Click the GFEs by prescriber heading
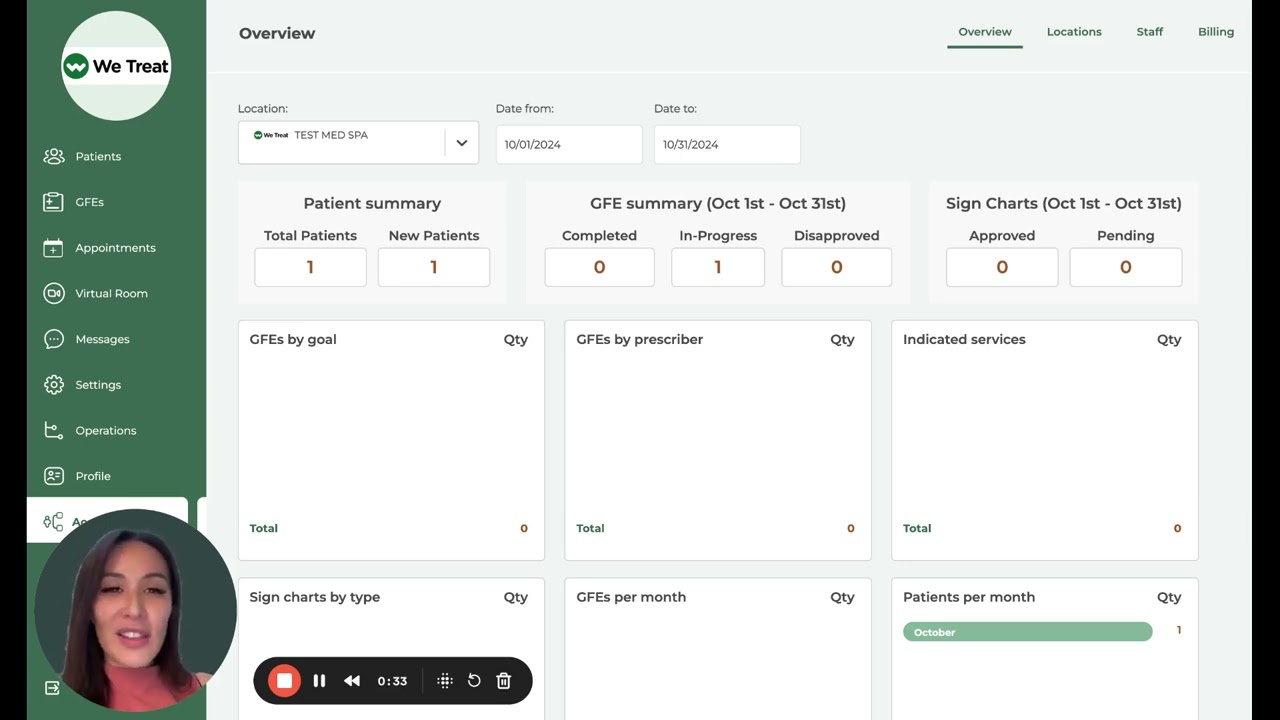 (639, 339)
